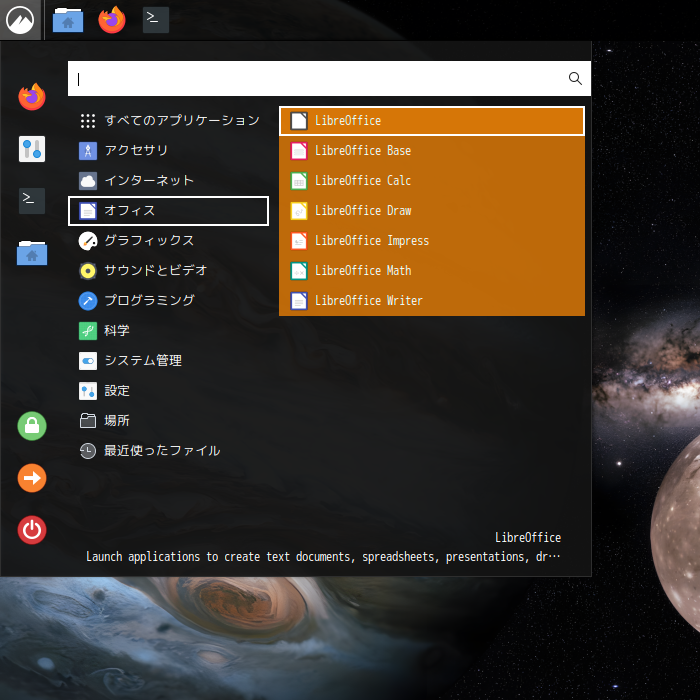Select the 科学 category label
700x700 pixels.
click(x=117, y=330)
